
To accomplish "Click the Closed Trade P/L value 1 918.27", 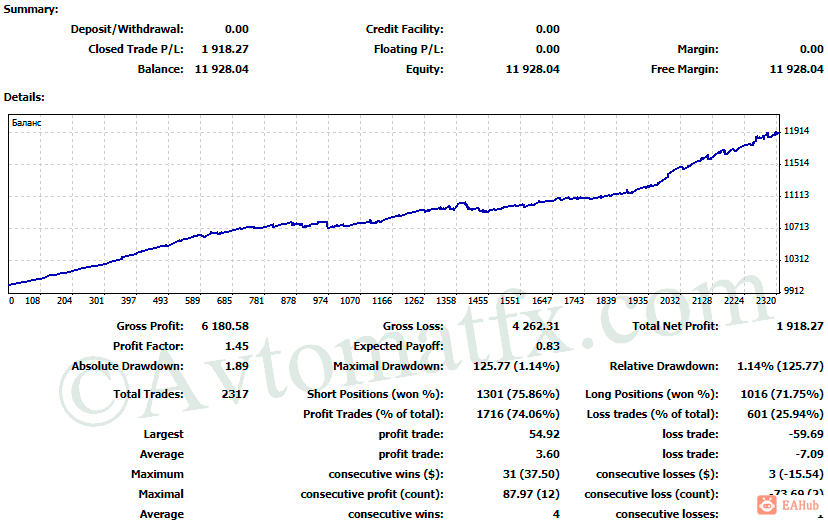I will [225, 49].
